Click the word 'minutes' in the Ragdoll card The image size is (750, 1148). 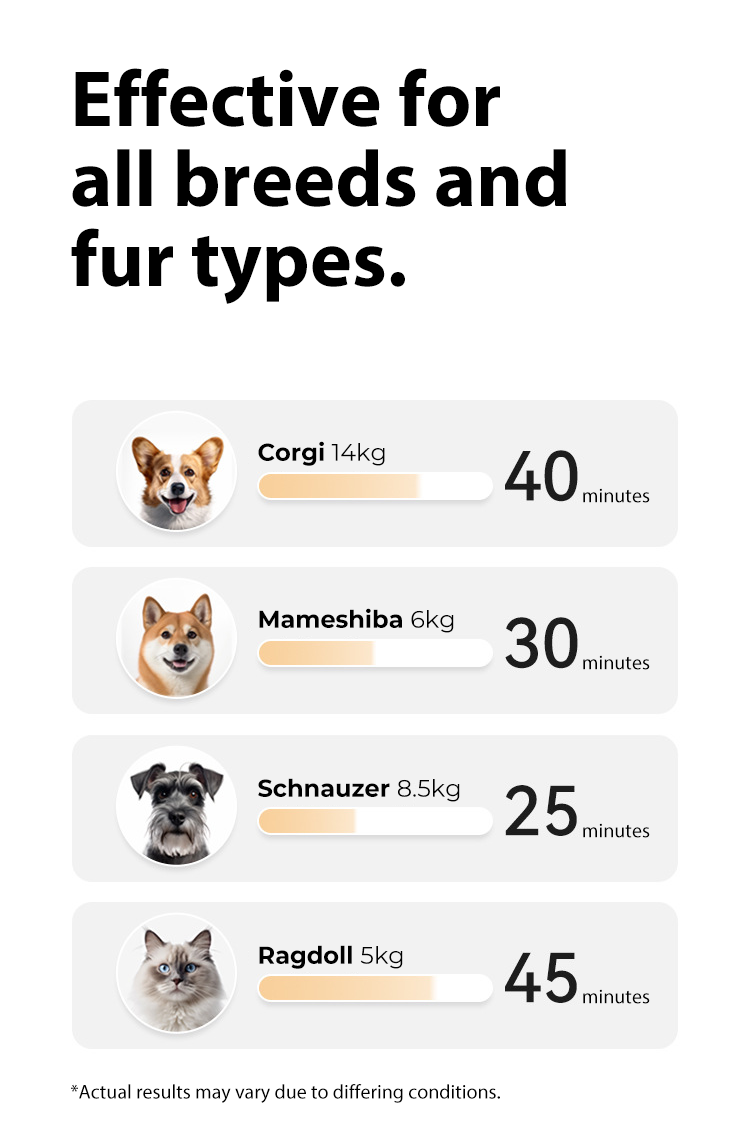click(616, 997)
